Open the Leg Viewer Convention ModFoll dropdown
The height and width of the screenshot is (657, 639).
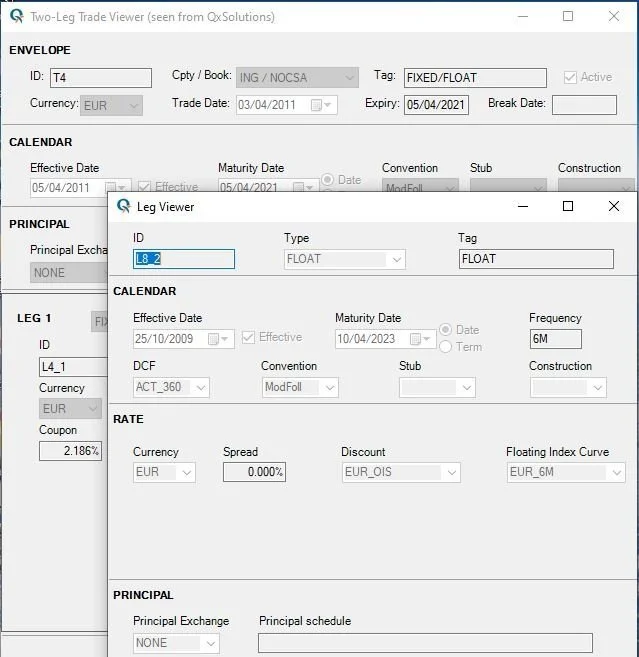coord(300,387)
